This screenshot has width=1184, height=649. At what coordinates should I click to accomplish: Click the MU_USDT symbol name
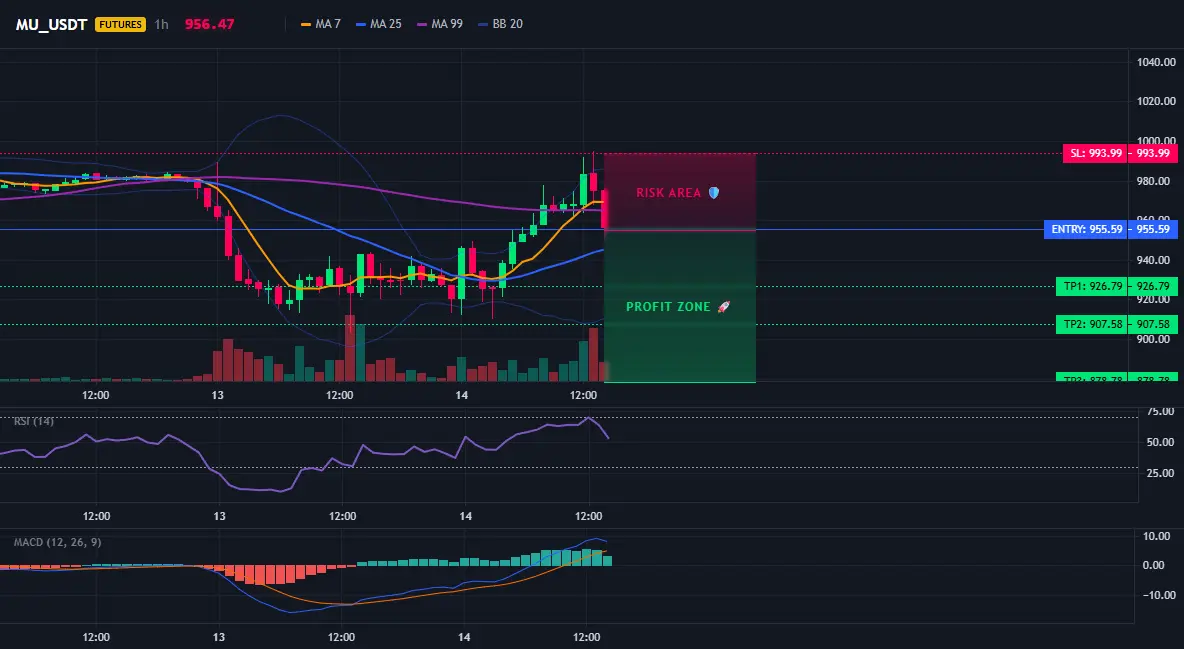(51, 24)
